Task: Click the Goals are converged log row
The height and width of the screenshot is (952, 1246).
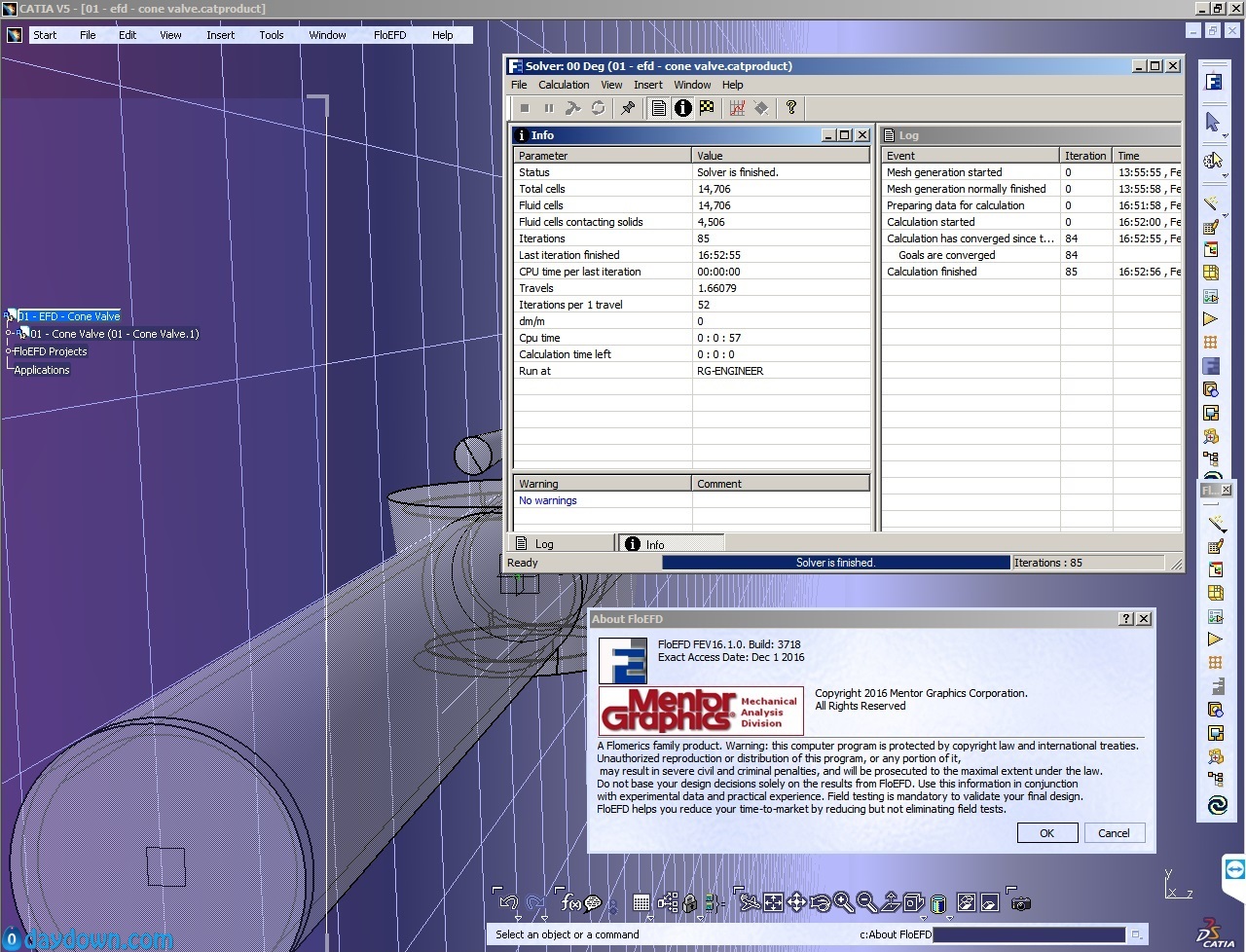Action: tap(1032, 255)
